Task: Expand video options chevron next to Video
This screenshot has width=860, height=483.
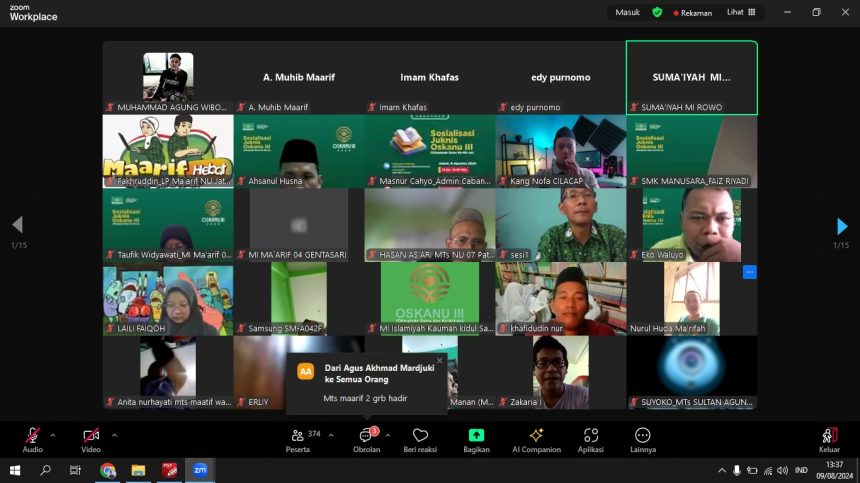Action: pos(114,435)
